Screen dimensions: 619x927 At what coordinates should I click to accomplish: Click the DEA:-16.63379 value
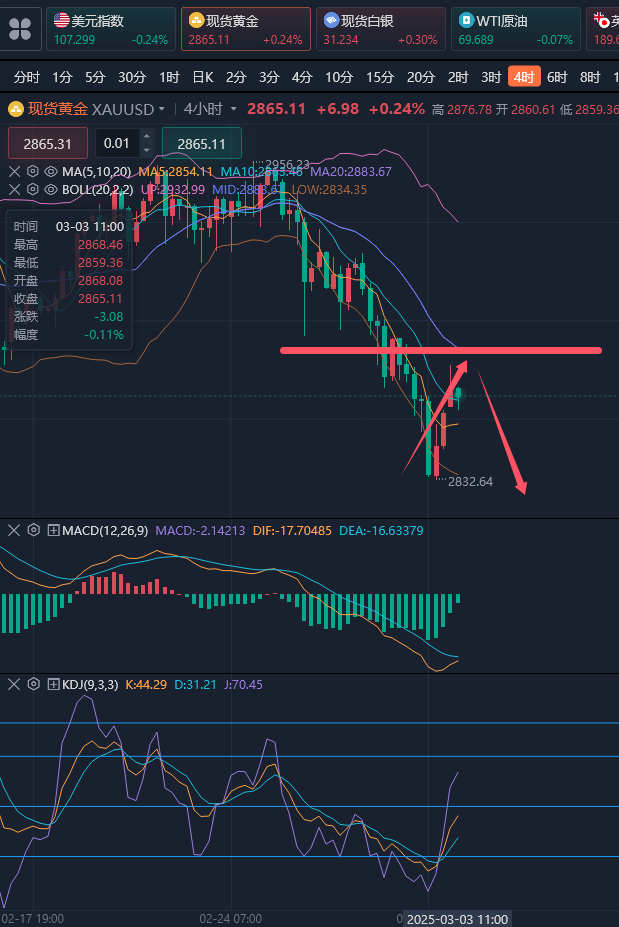(x=381, y=530)
